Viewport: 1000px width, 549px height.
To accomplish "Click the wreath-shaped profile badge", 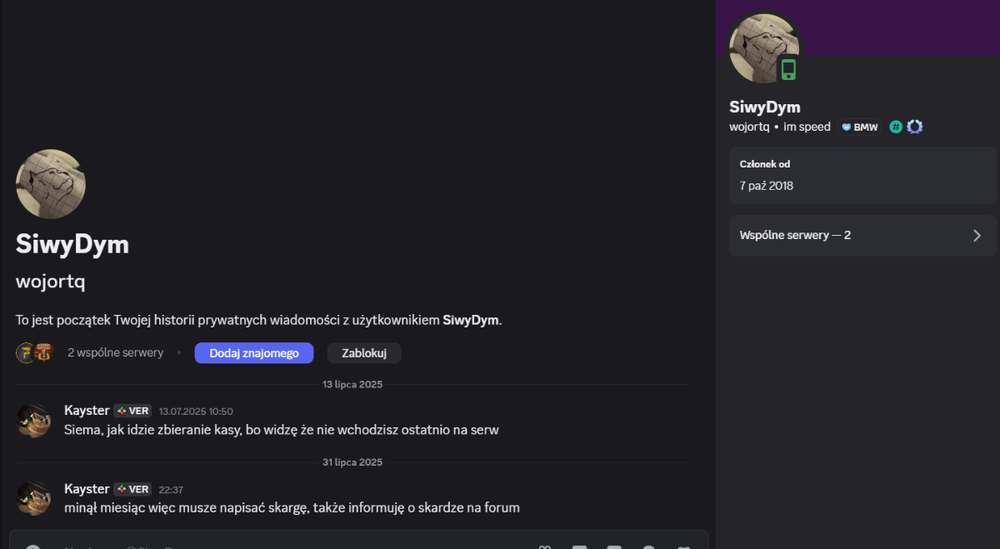I will point(915,127).
